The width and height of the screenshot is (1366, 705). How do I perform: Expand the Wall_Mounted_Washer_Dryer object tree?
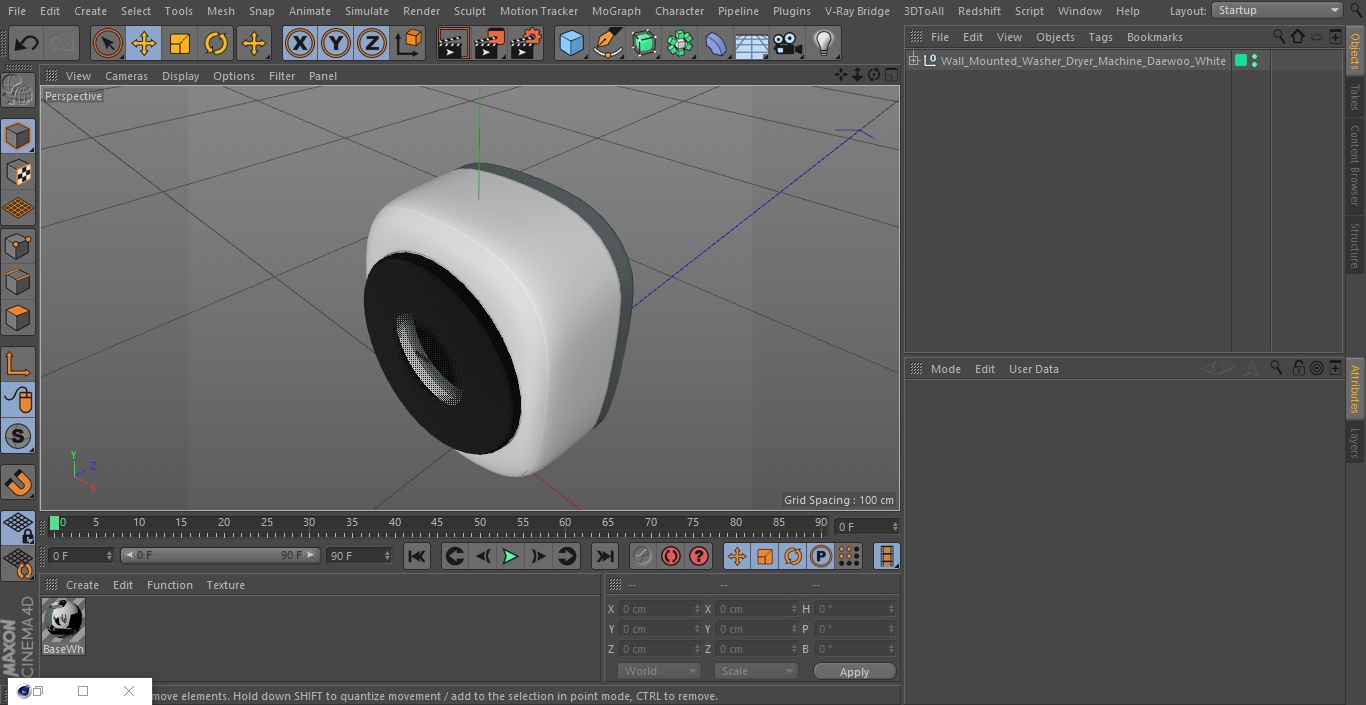coord(913,61)
